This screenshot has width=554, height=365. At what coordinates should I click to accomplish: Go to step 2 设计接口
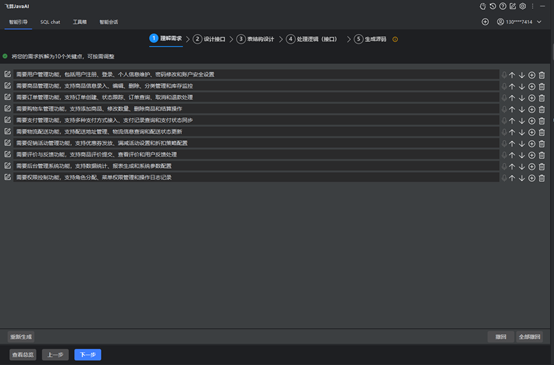[x=209, y=39]
